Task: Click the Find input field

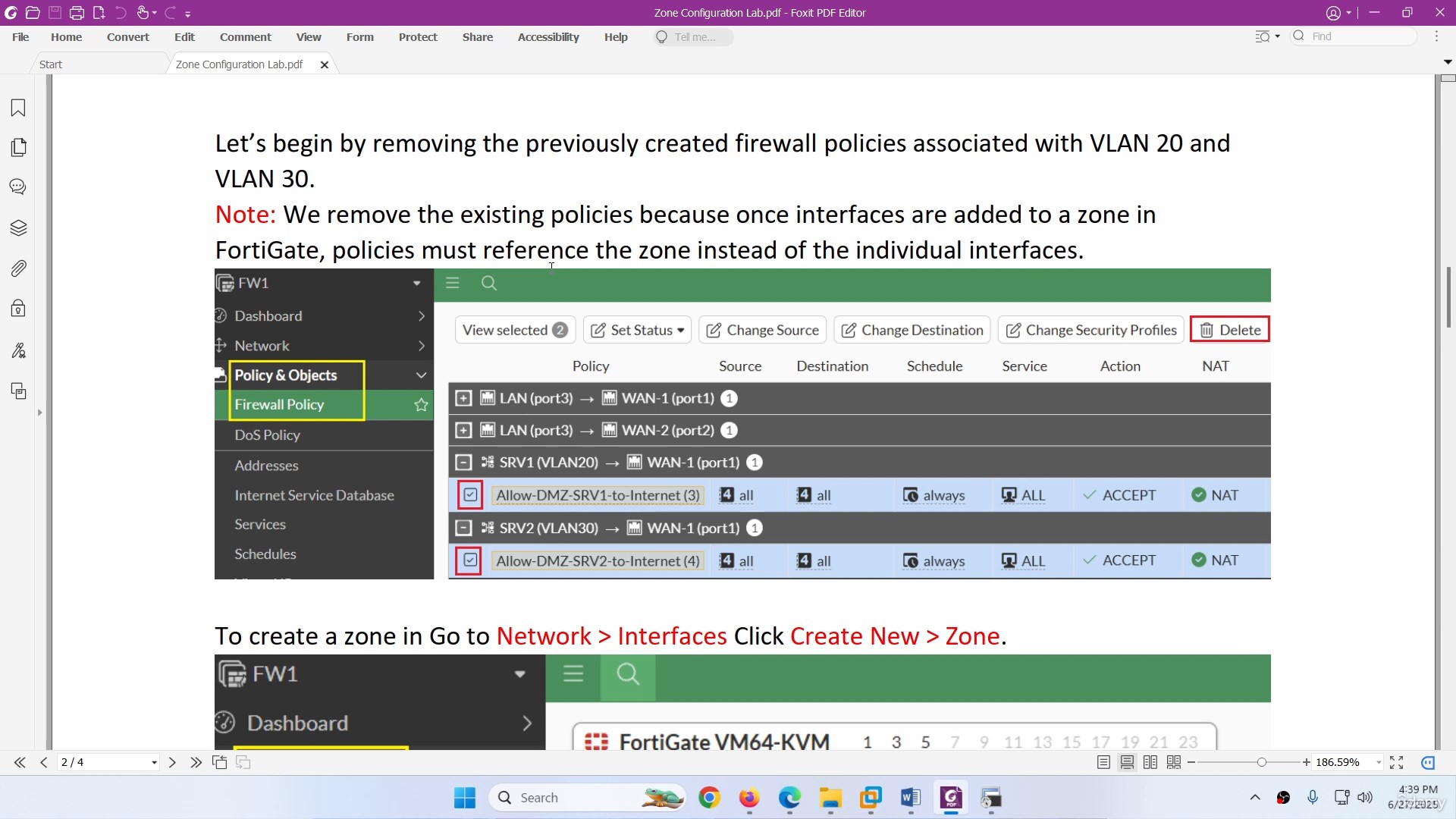Action: 1354,36
